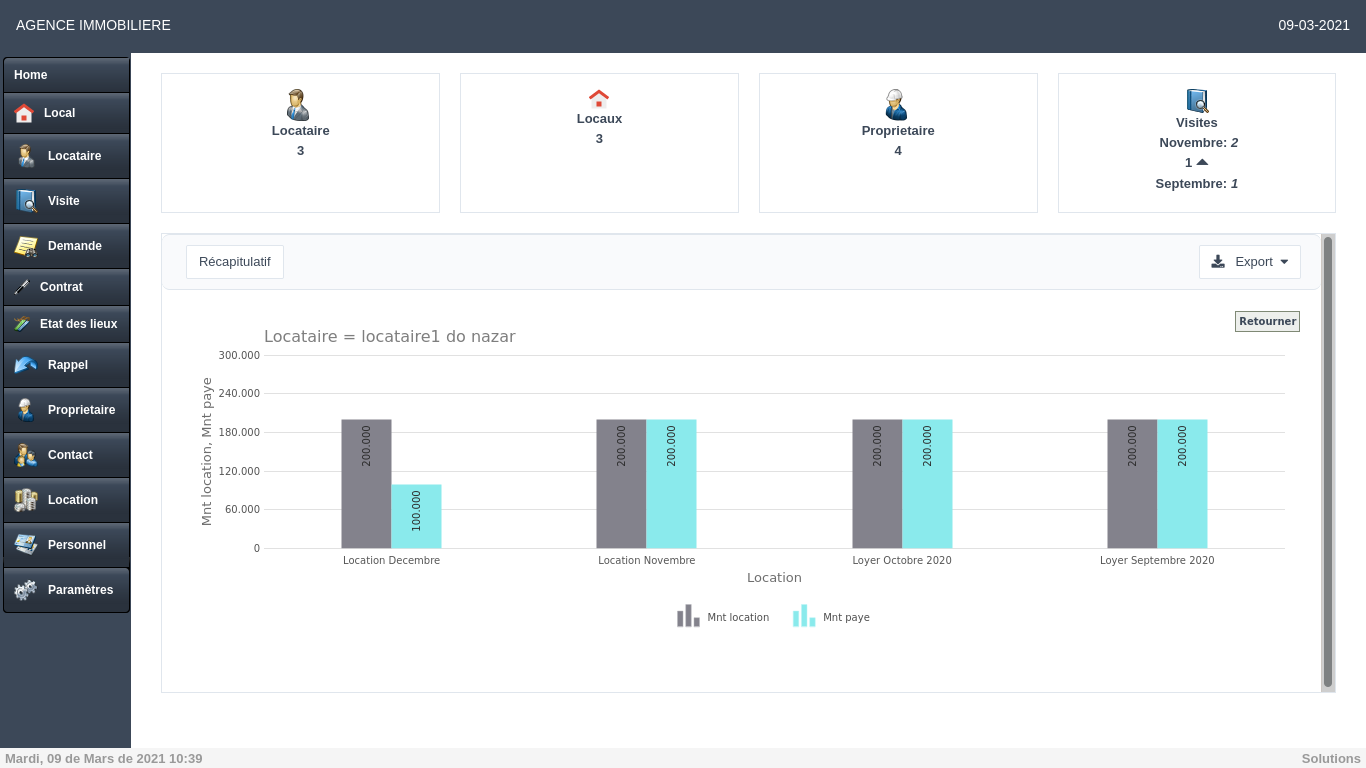Viewport: 1366px width, 768px height.
Task: Open the Export dropdown
Action: pos(1249,262)
